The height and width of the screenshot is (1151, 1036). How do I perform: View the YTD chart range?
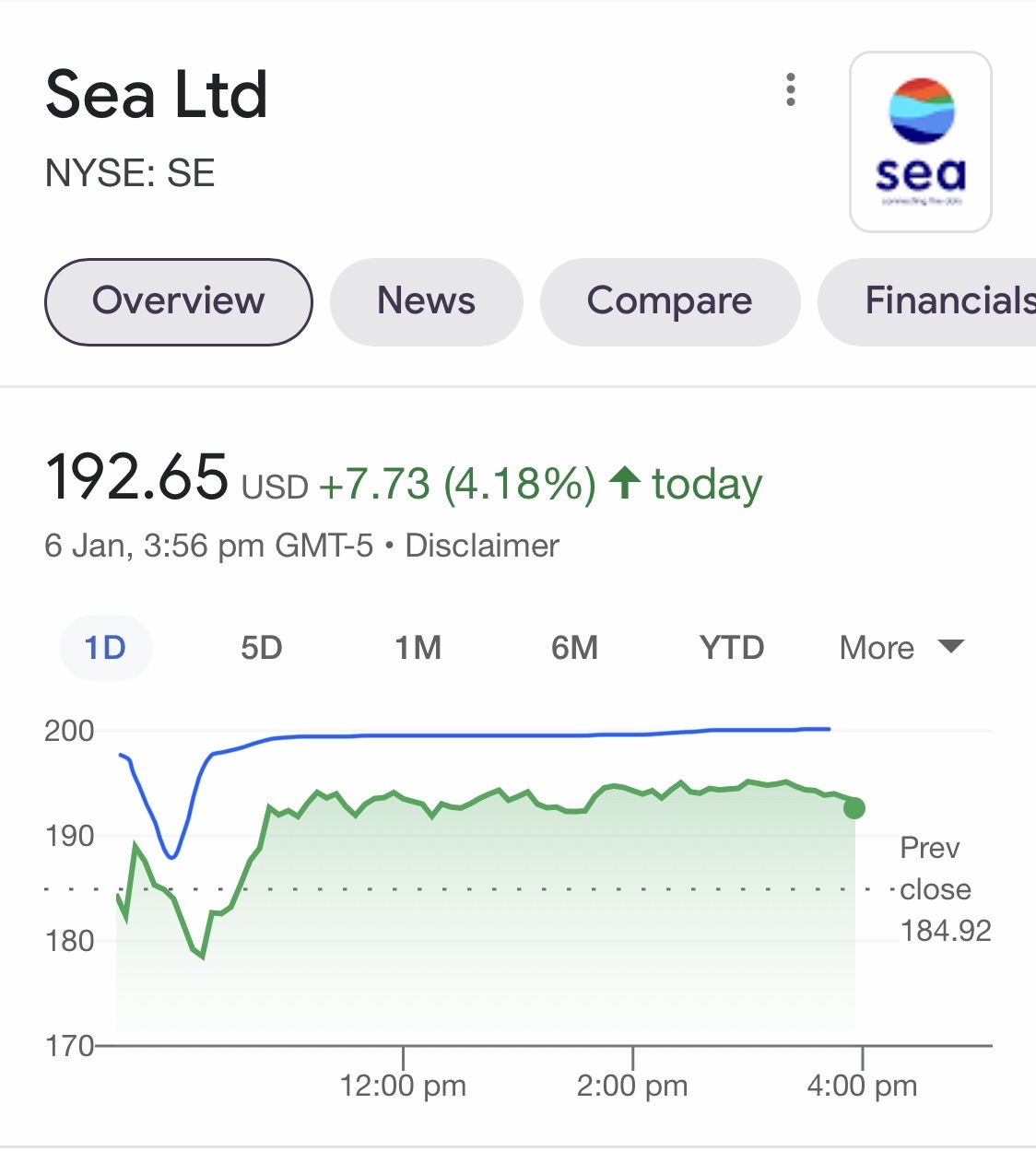click(x=732, y=648)
